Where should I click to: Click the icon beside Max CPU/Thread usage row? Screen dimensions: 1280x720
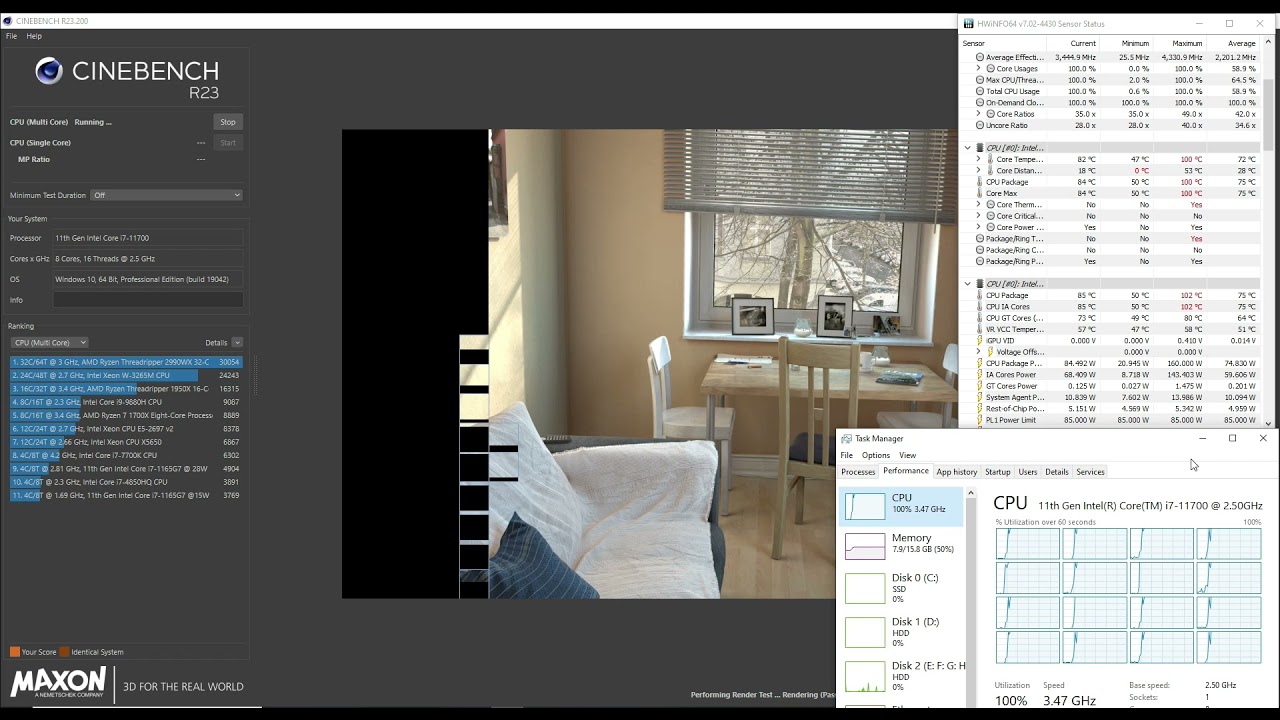click(x=980, y=80)
